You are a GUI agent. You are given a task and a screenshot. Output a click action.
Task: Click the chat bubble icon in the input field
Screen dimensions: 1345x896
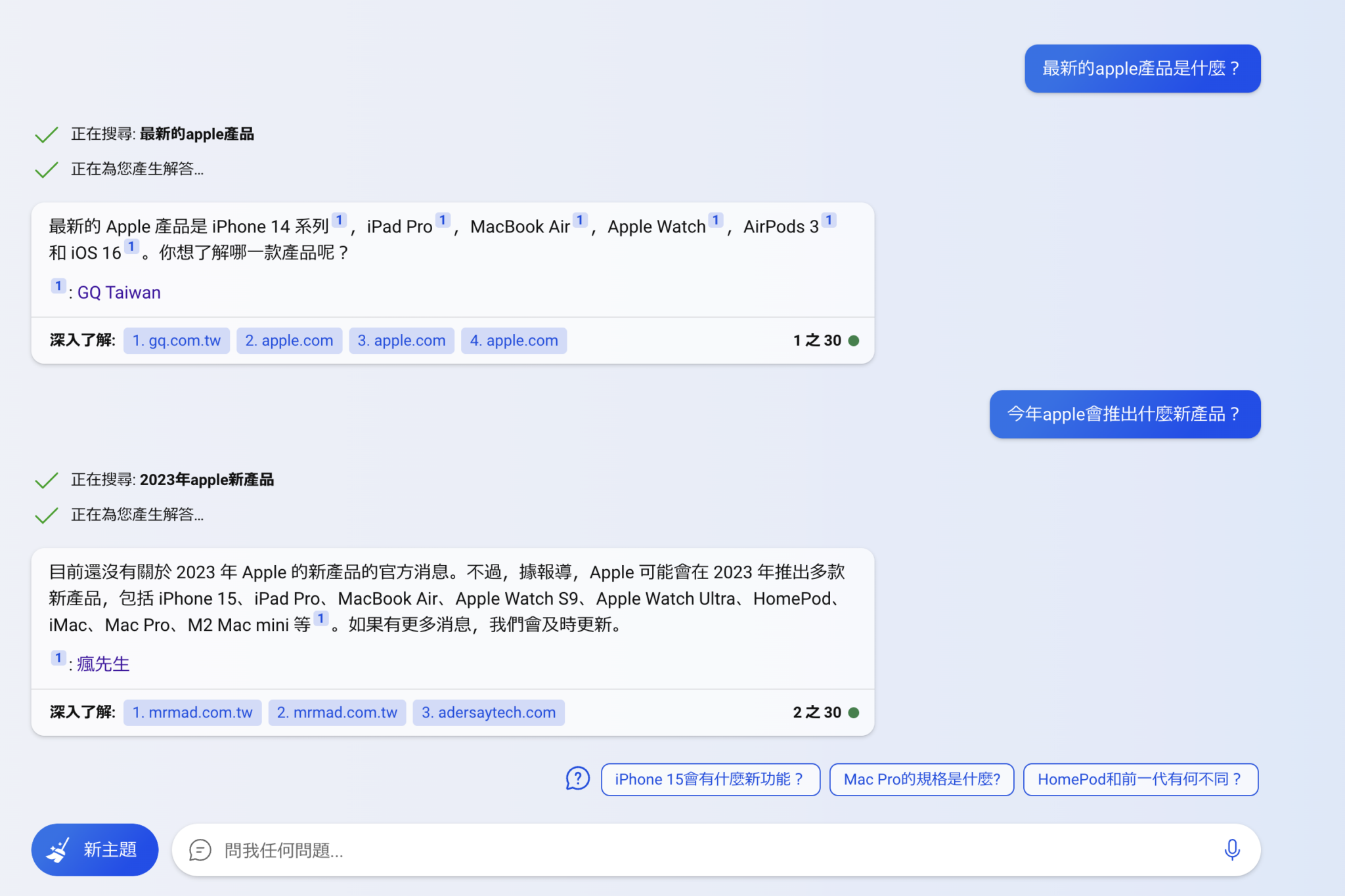(x=200, y=850)
